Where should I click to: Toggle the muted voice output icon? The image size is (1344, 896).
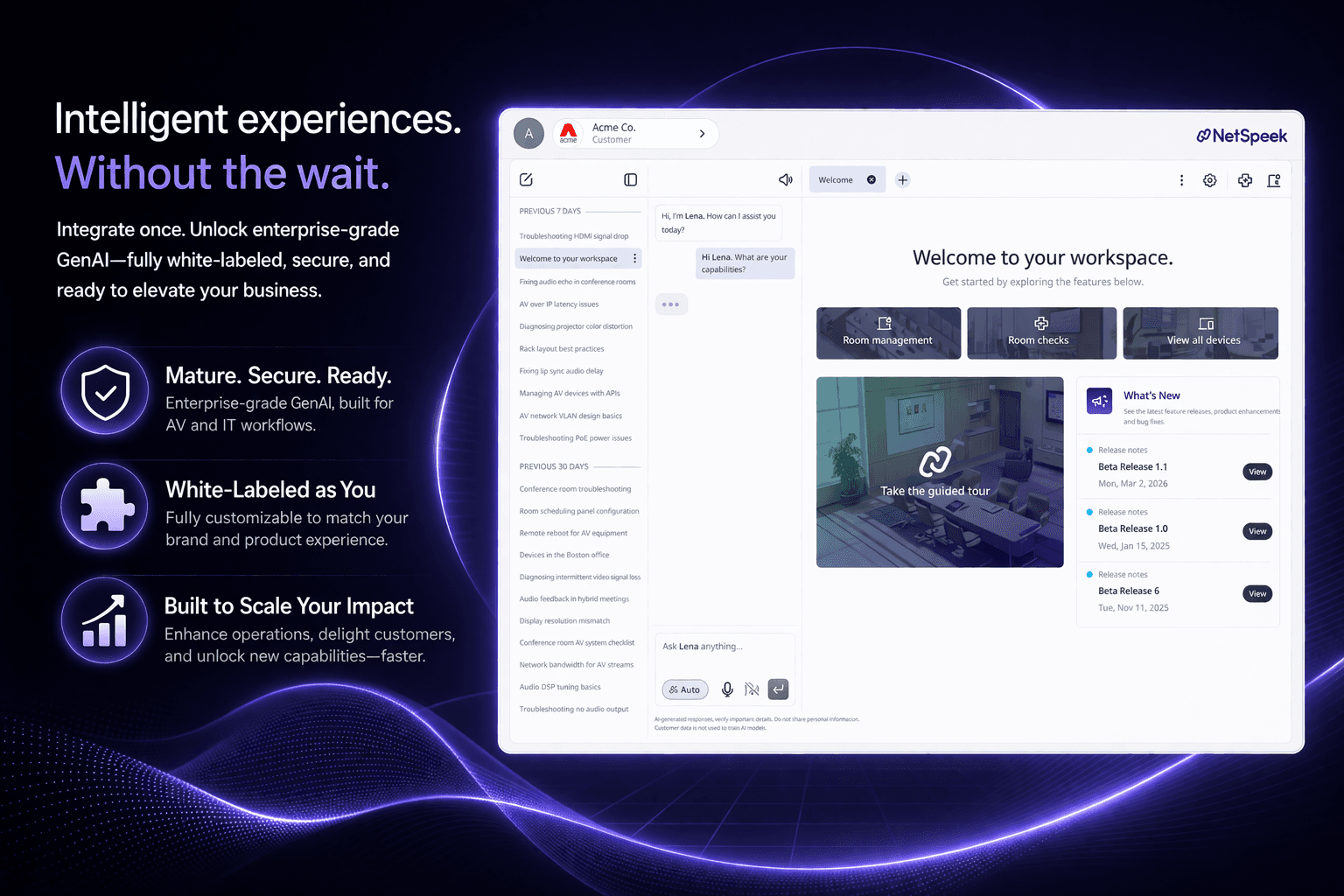[x=752, y=689]
